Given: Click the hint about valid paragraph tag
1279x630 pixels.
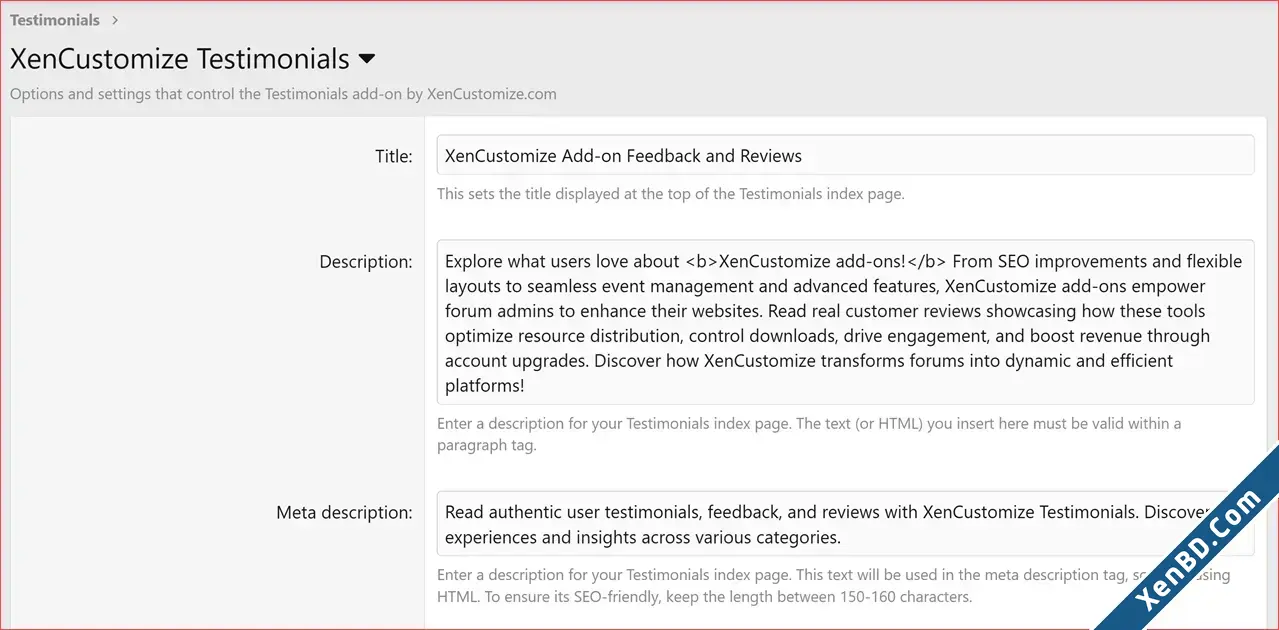Looking at the screenshot, I should (x=809, y=434).
